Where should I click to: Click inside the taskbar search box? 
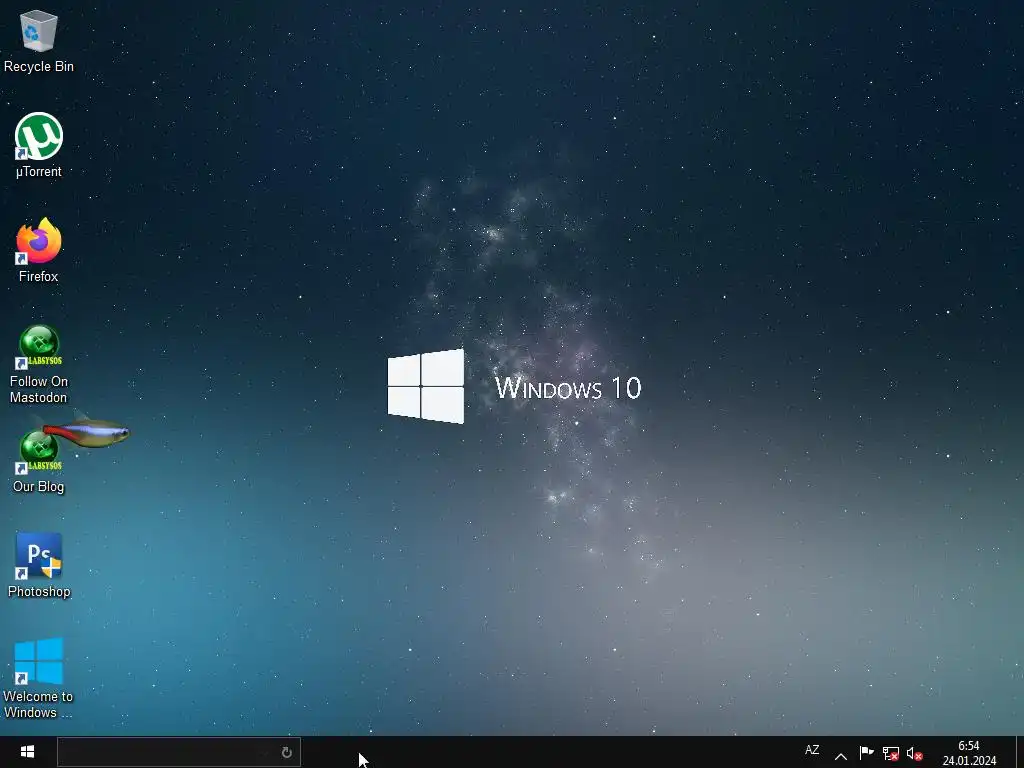(178, 752)
